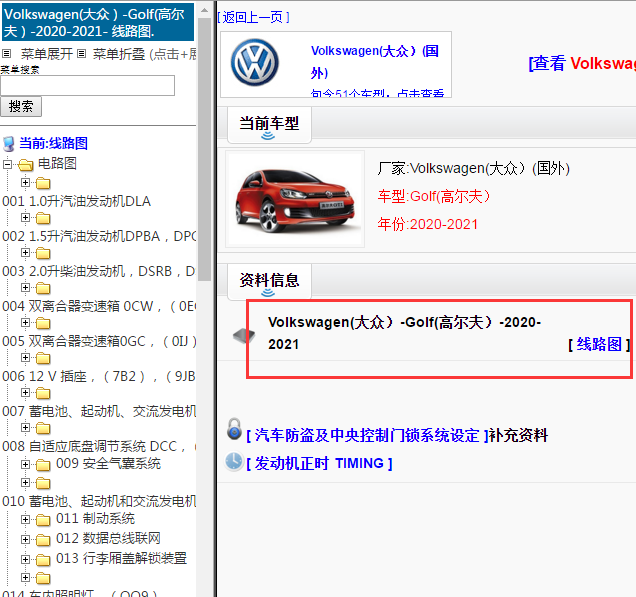
Task: Click the 当前:线路图 heading link
Action: 53,143
